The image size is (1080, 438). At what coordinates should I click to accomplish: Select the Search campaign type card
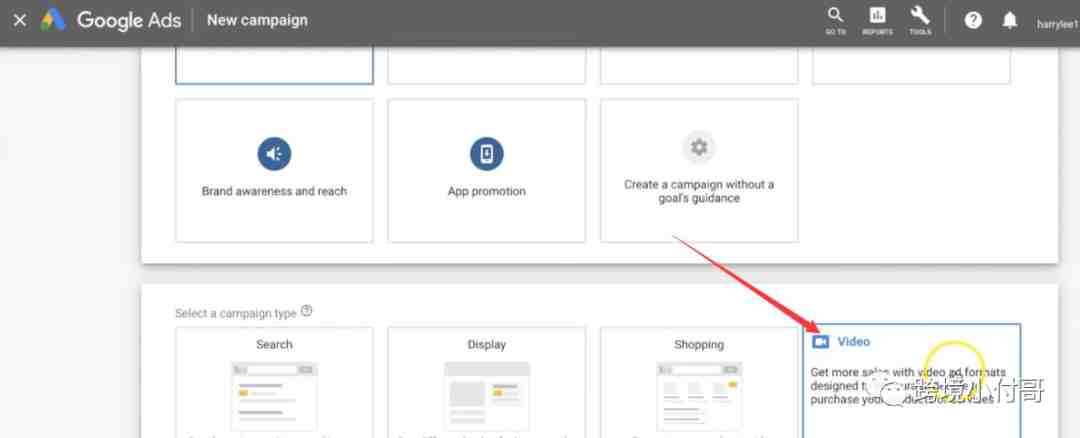coord(274,382)
